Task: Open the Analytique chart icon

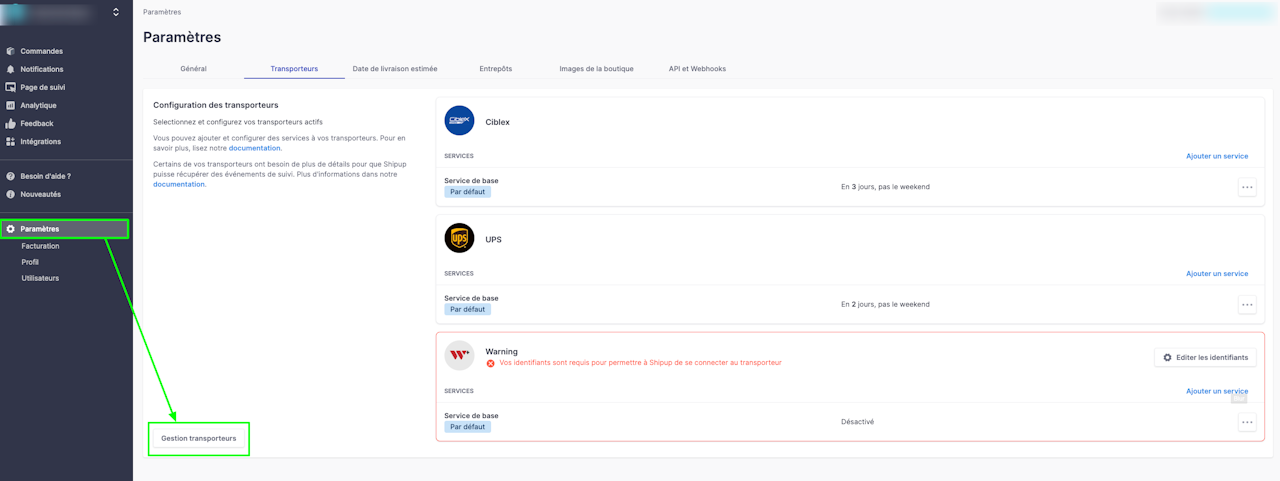Action: pos(11,105)
